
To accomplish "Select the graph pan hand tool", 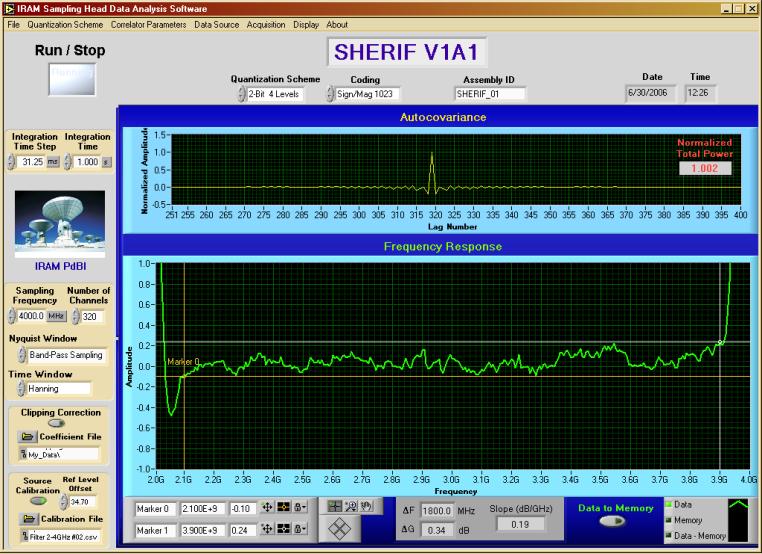I will [x=367, y=506].
